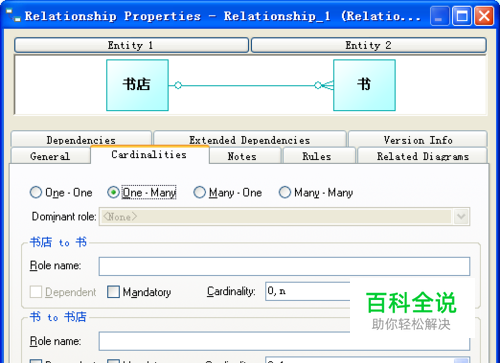This screenshot has height=363, width=500.
Task: Open Cardinality combo box showing 0,n
Action: point(308,291)
